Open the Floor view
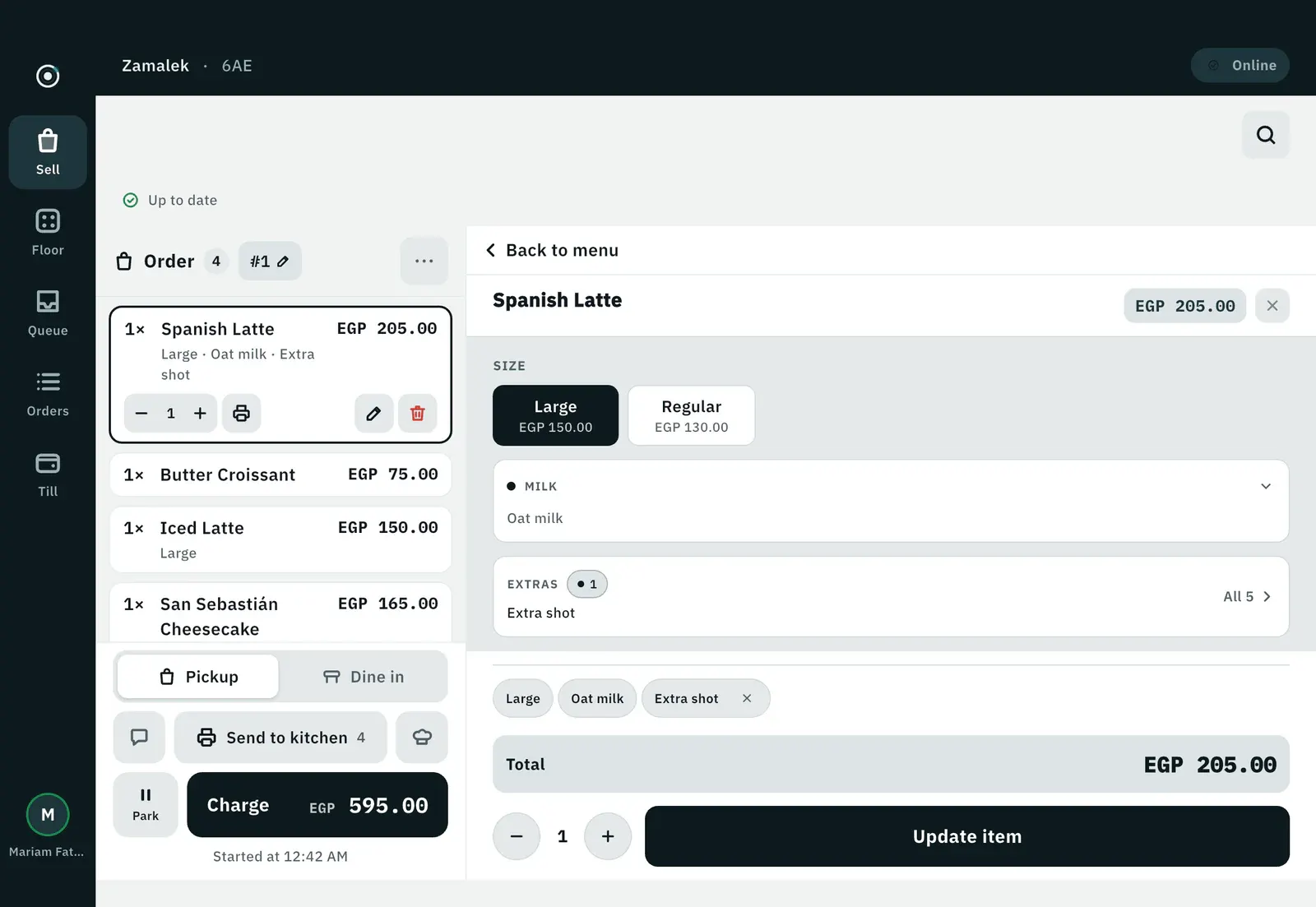This screenshot has width=1316, height=907. [x=48, y=233]
